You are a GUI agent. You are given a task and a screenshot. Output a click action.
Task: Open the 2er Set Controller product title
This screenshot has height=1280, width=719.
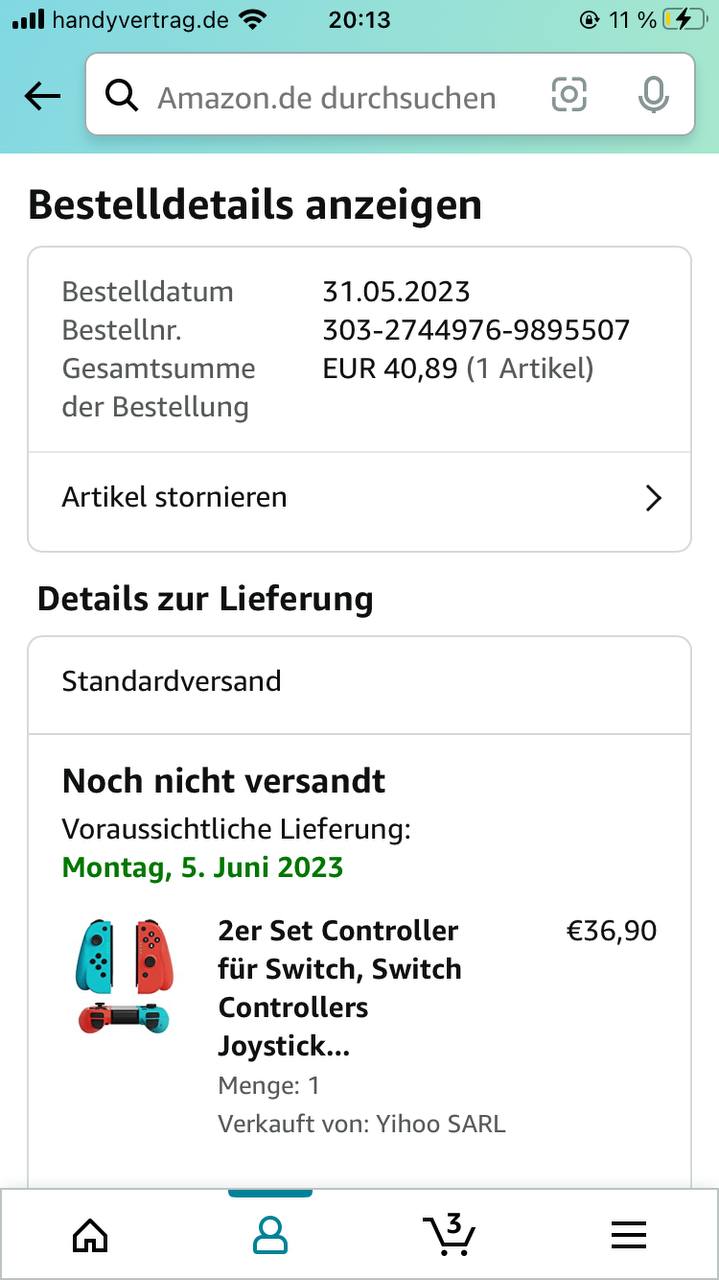(x=340, y=988)
